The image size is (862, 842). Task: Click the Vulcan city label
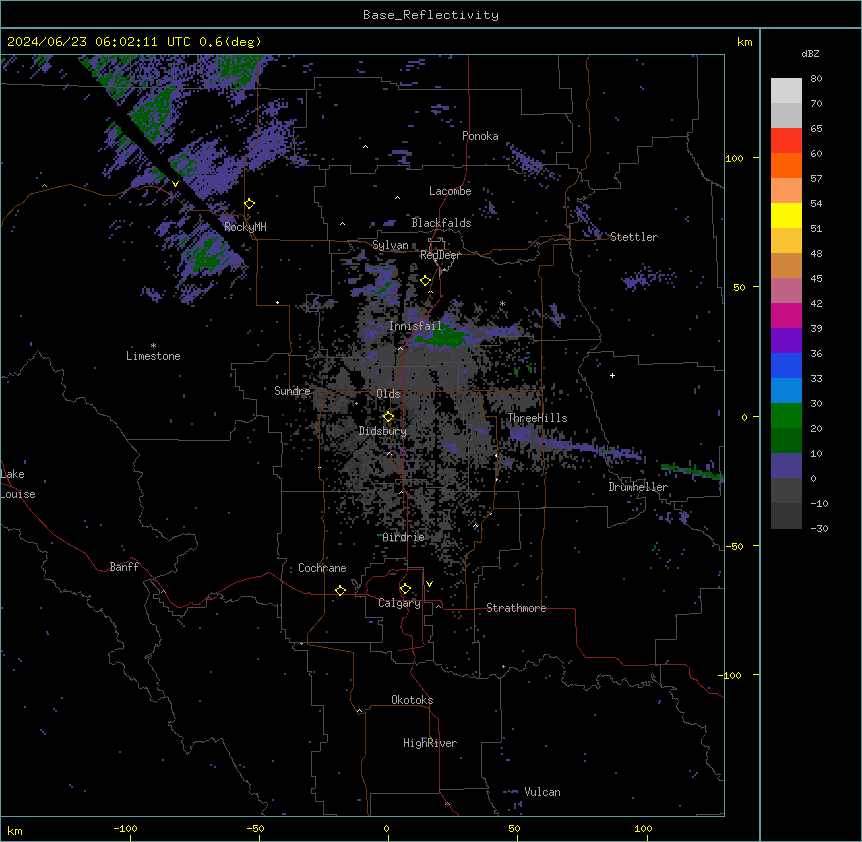(x=543, y=792)
